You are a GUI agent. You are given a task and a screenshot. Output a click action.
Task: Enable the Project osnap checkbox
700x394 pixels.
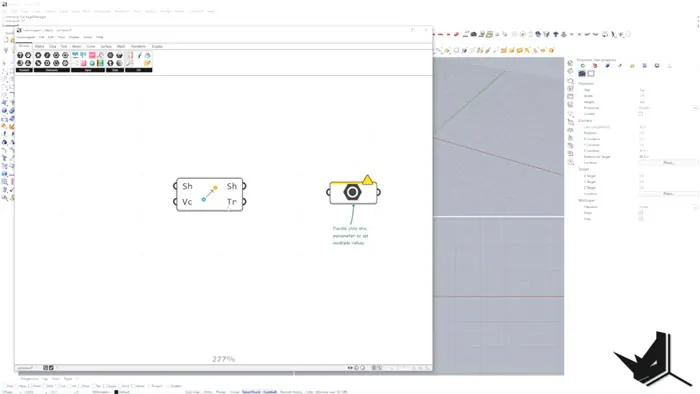click(x=148, y=386)
